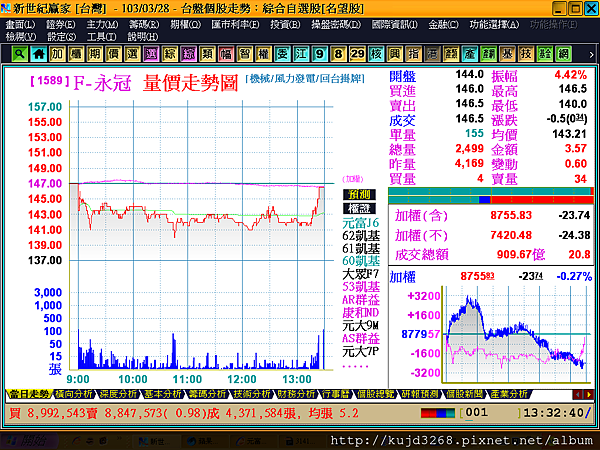Switch to the 行事曆 tab
Screen dimensions: 600x450
(336, 394)
